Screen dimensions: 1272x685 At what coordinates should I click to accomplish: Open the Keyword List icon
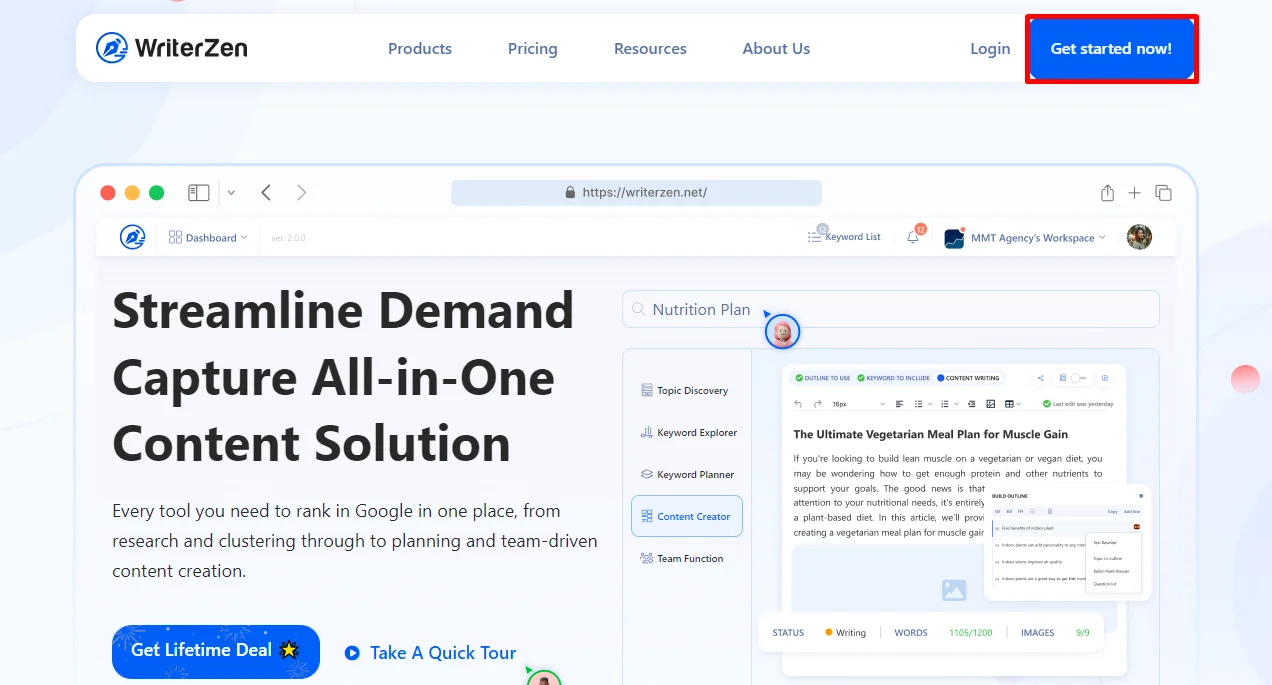[844, 237]
